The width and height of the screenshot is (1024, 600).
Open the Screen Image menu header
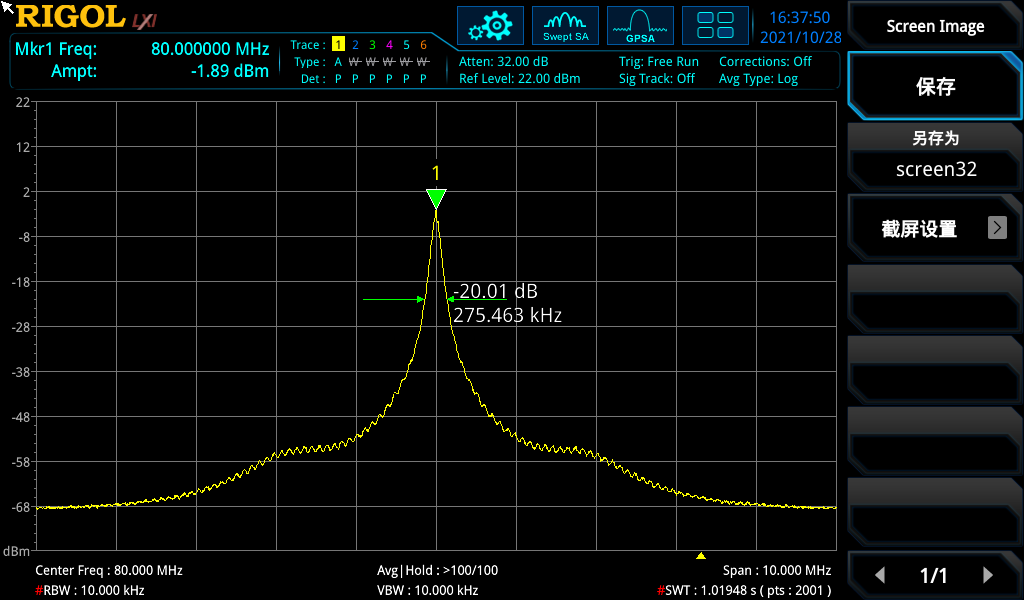(x=935, y=27)
